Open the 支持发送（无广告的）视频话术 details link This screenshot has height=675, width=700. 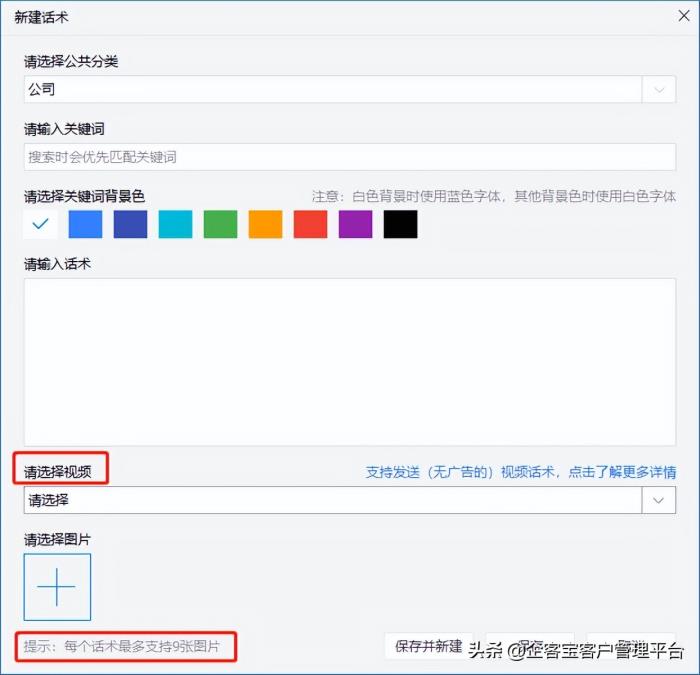click(x=520, y=472)
